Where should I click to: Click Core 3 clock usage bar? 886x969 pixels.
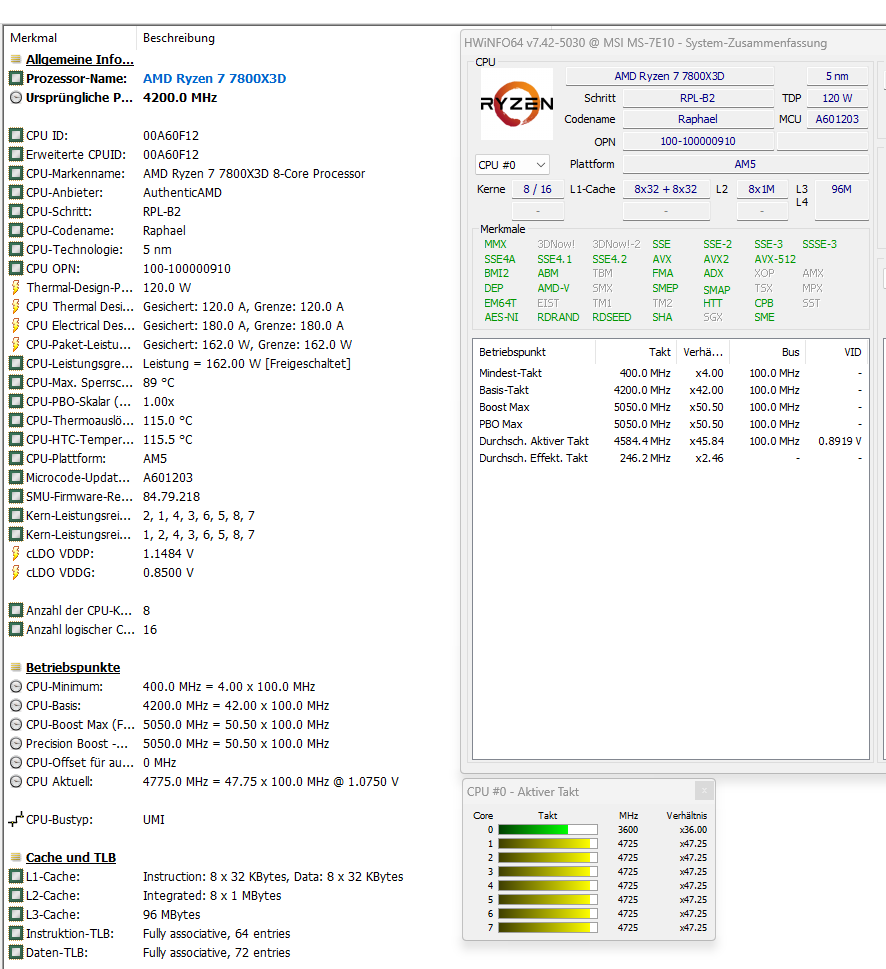tap(547, 871)
